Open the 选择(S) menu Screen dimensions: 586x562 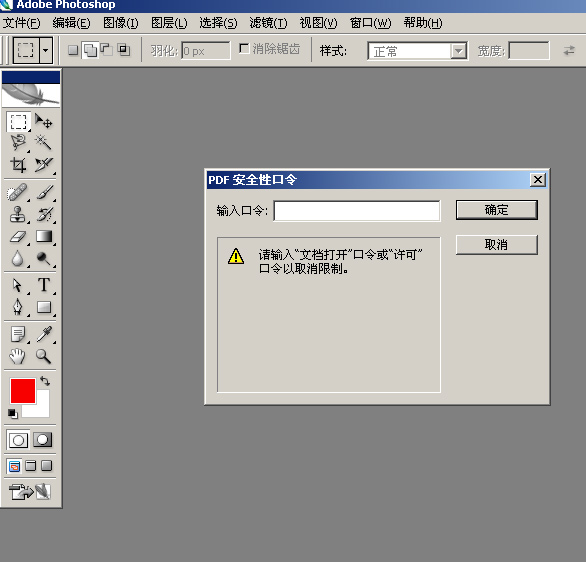[218, 23]
